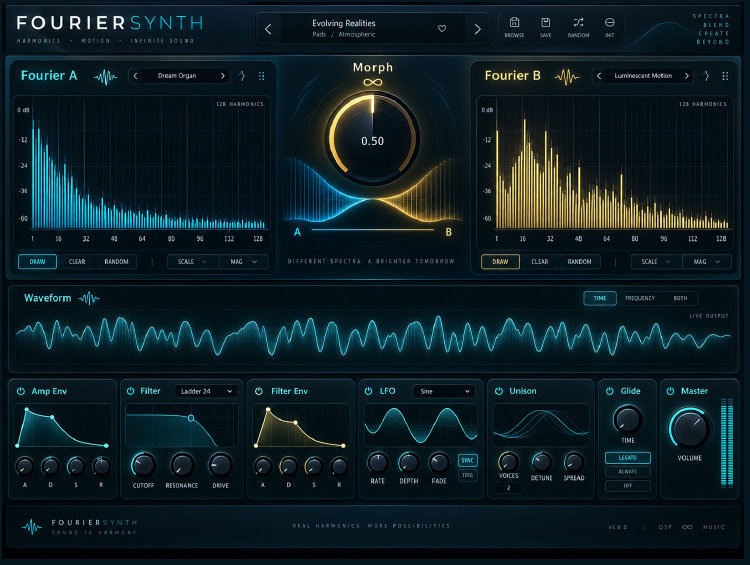Click the infinity icon in footer
The width and height of the screenshot is (750, 565).
pyautogui.click(x=687, y=527)
